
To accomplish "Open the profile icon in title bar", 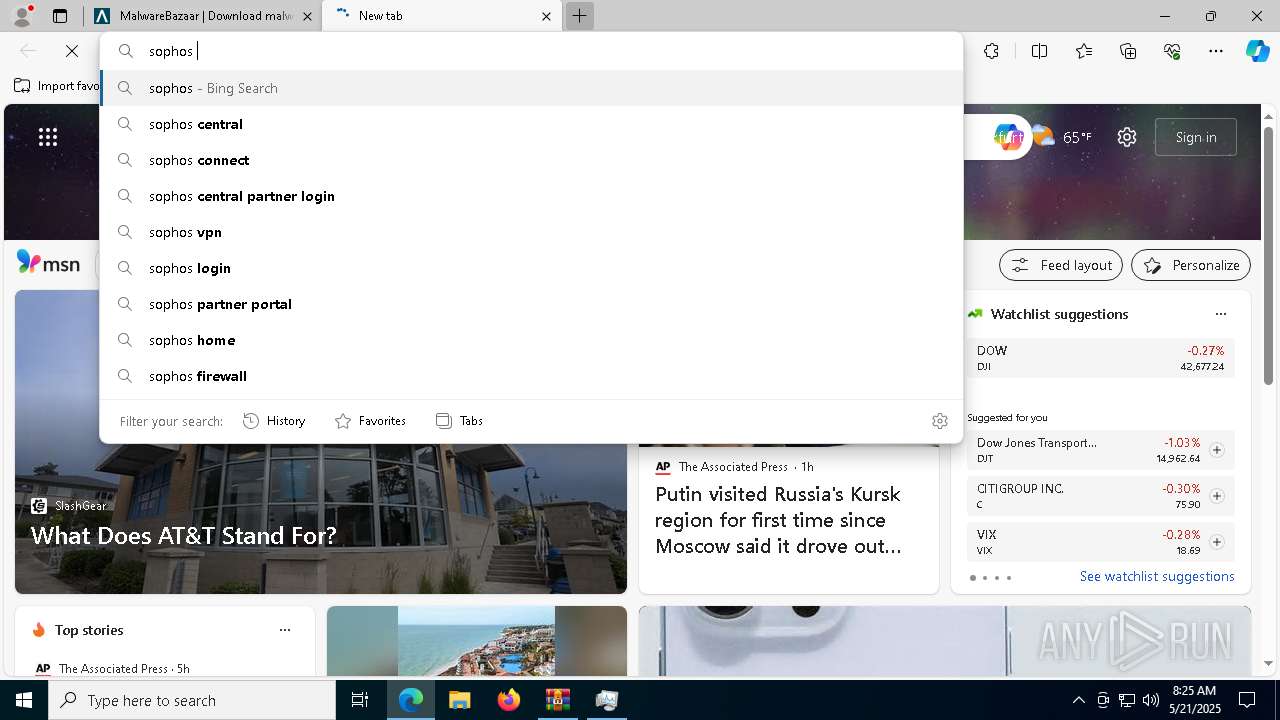I will tap(22, 16).
